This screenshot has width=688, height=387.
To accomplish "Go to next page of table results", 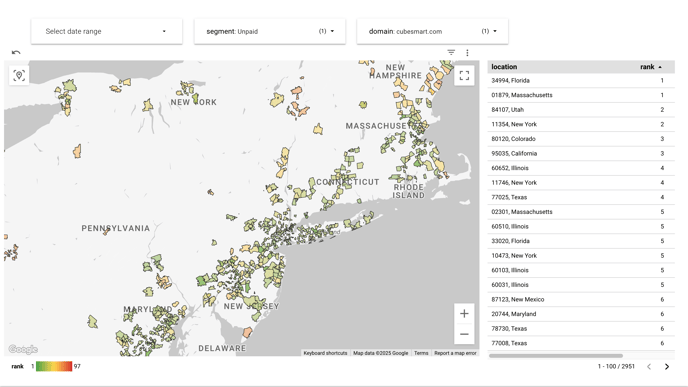I will click(667, 366).
